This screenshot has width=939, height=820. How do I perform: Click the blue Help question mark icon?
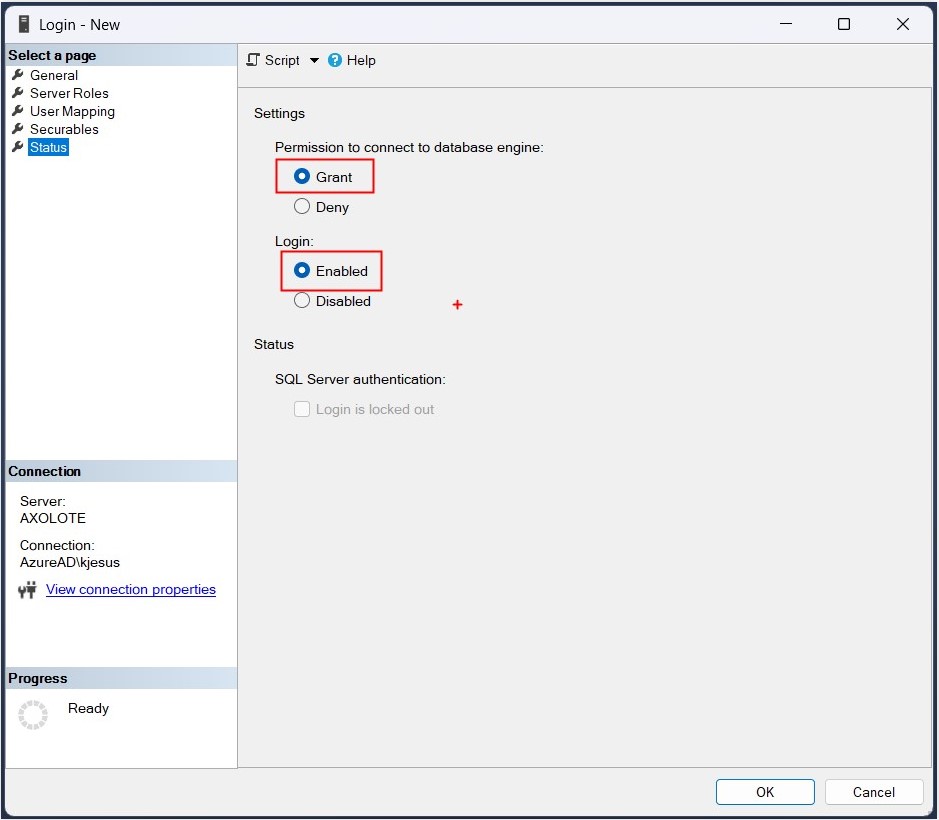(335, 60)
